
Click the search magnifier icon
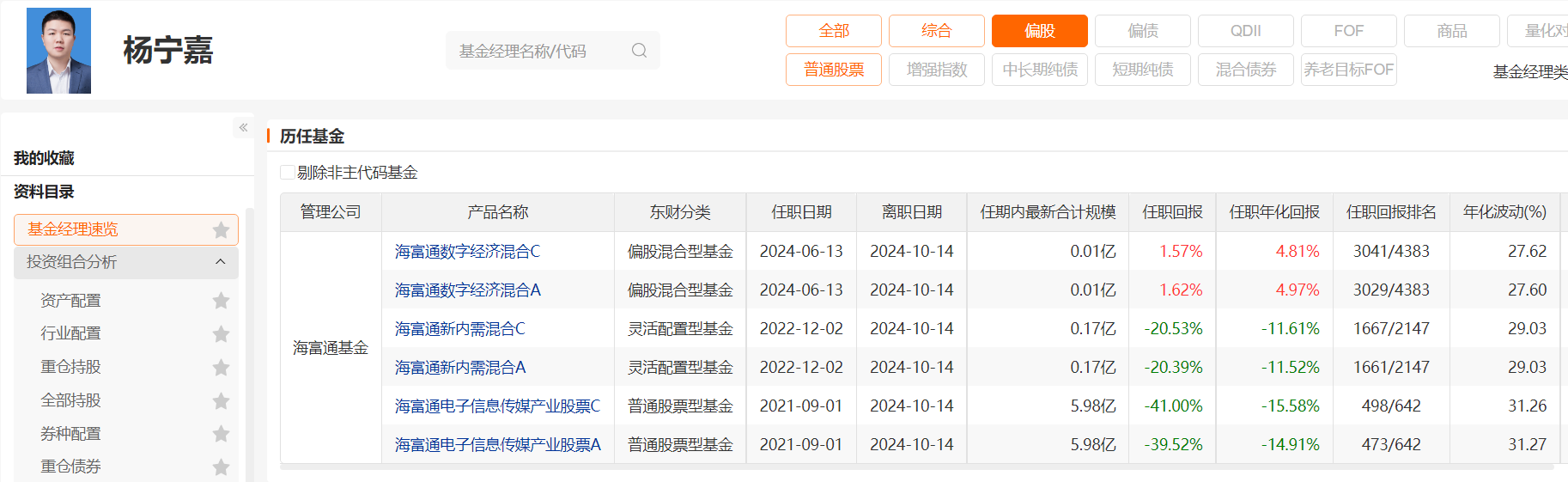(x=639, y=51)
